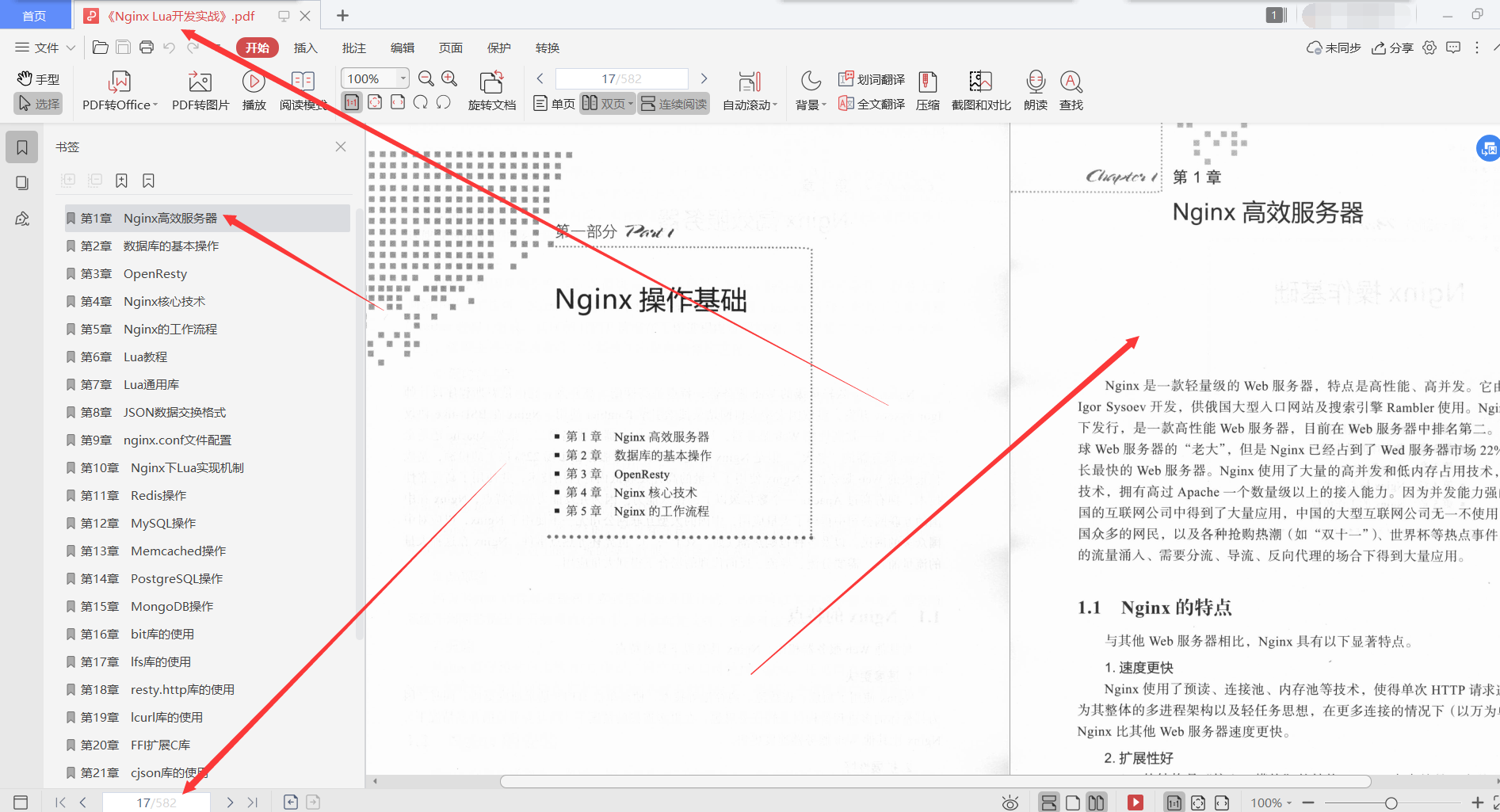
Task: Launch the 压缩 PDF compress tool
Action: (x=927, y=90)
